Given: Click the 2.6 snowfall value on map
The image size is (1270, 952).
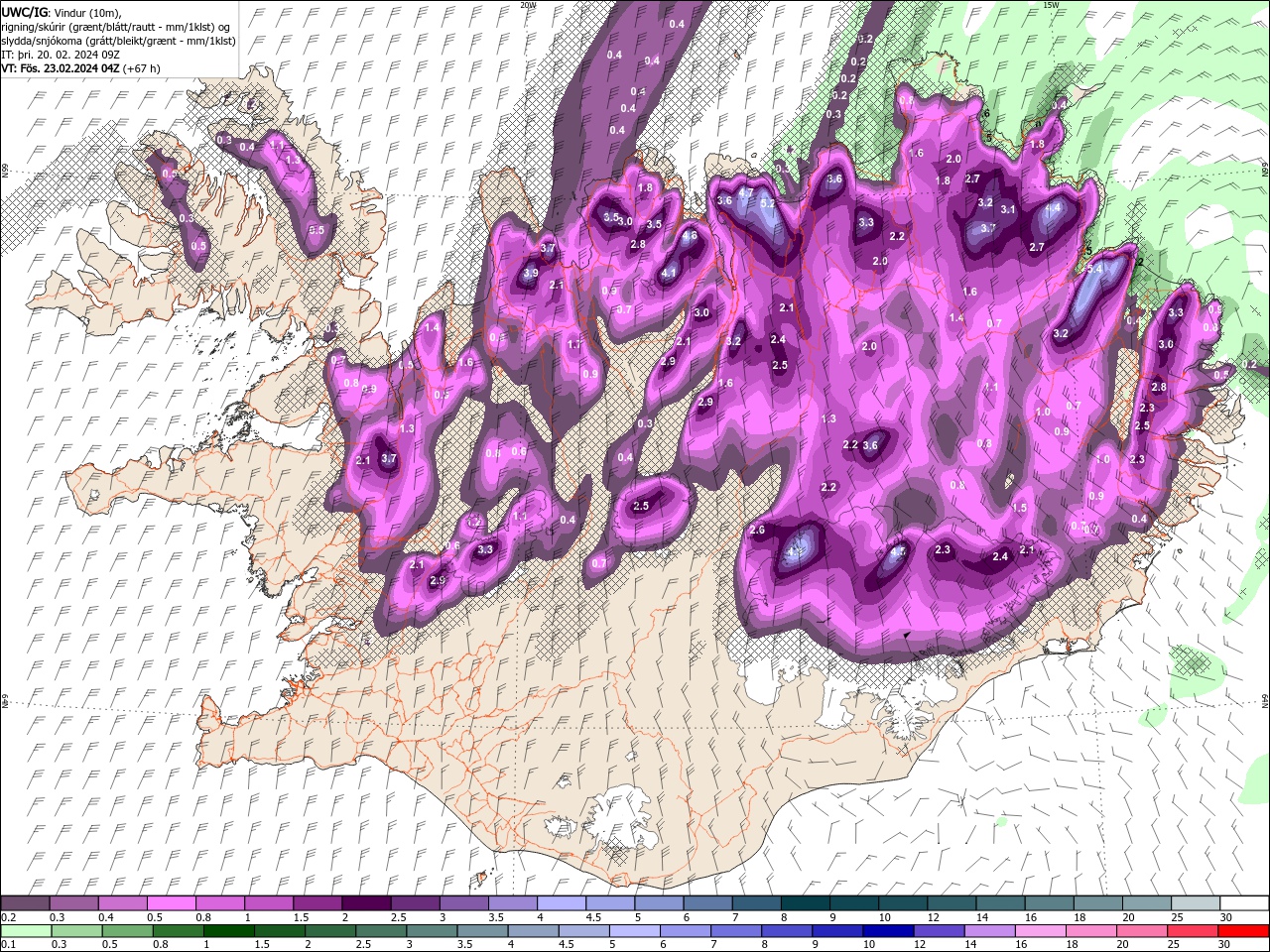Looking at the screenshot, I should pyautogui.click(x=758, y=531).
